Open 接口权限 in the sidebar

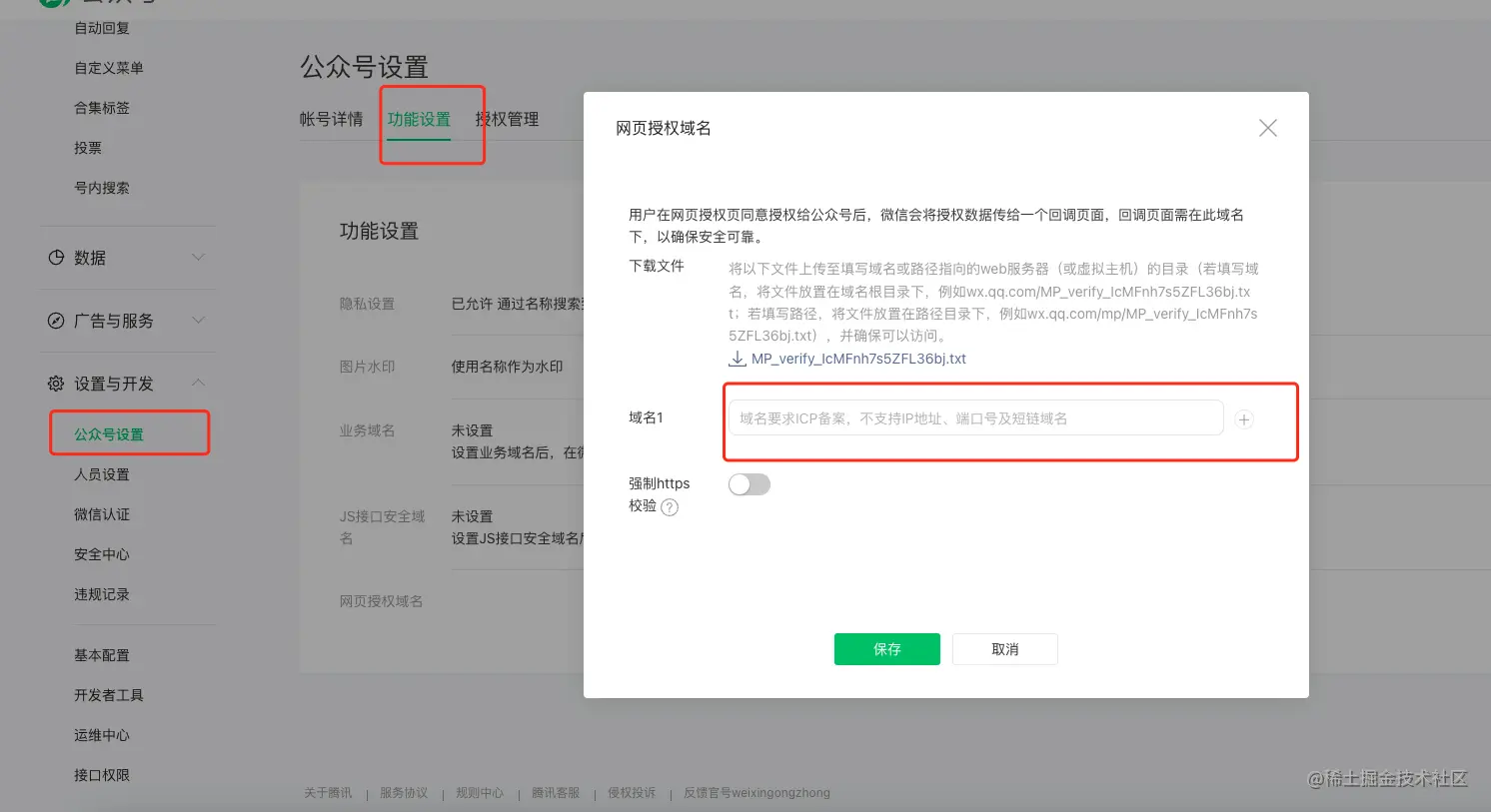point(102,775)
